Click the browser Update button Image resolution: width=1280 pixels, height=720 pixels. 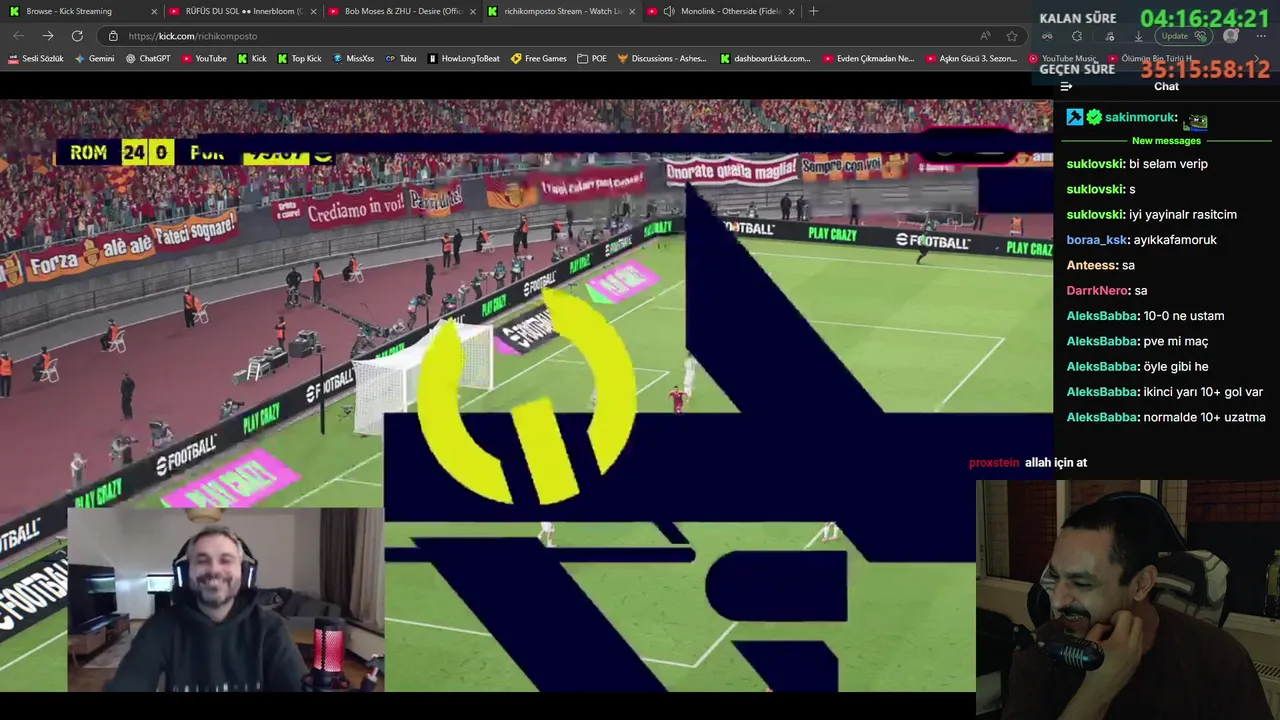pos(1184,36)
